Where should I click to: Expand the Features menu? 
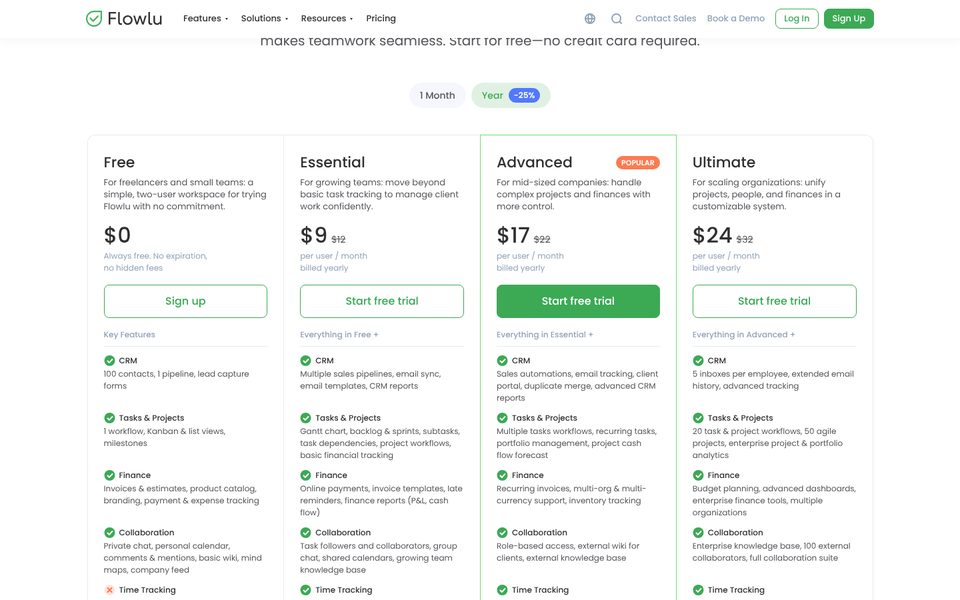[x=205, y=18]
